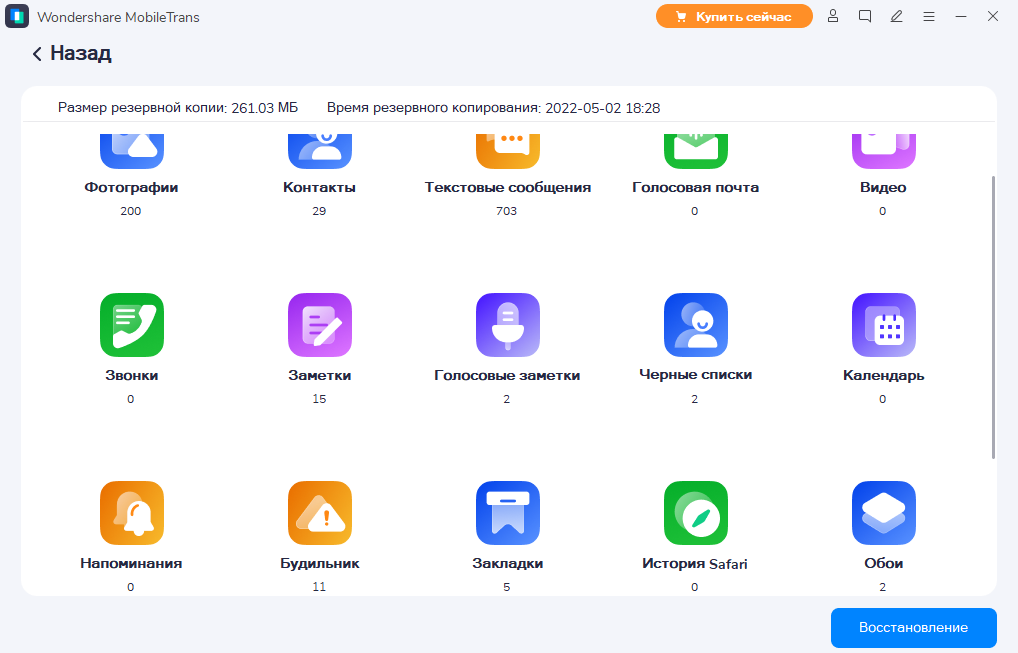Click the notes count 15
Viewport: 1018px width, 653px height.
[319, 399]
